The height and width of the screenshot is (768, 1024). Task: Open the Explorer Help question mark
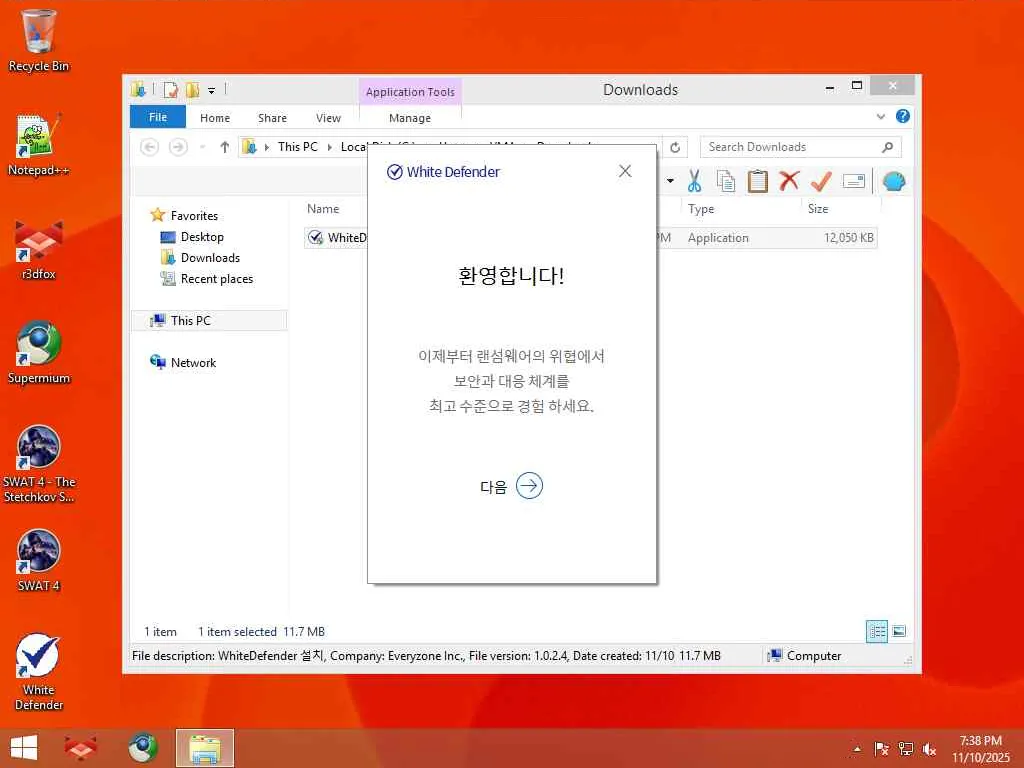(x=903, y=116)
